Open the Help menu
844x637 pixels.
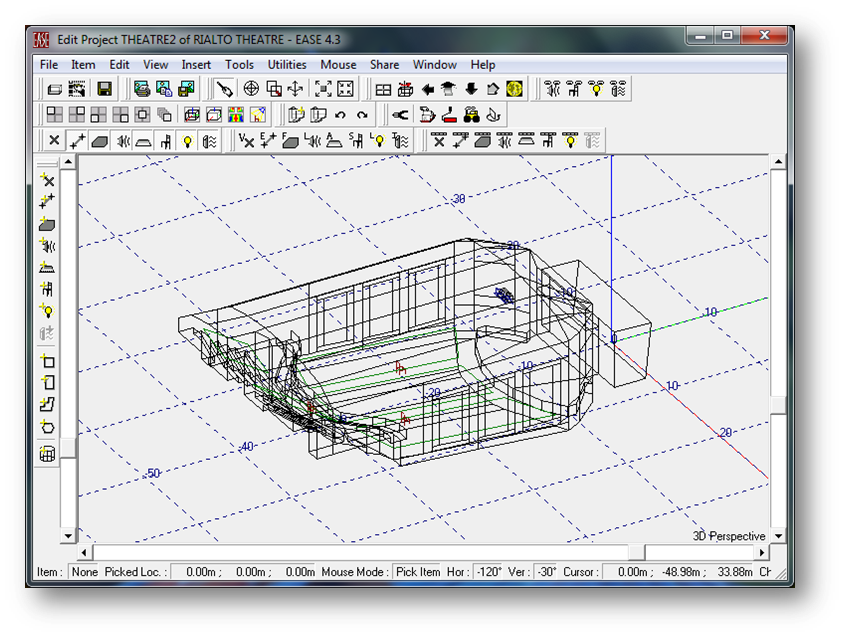point(483,64)
